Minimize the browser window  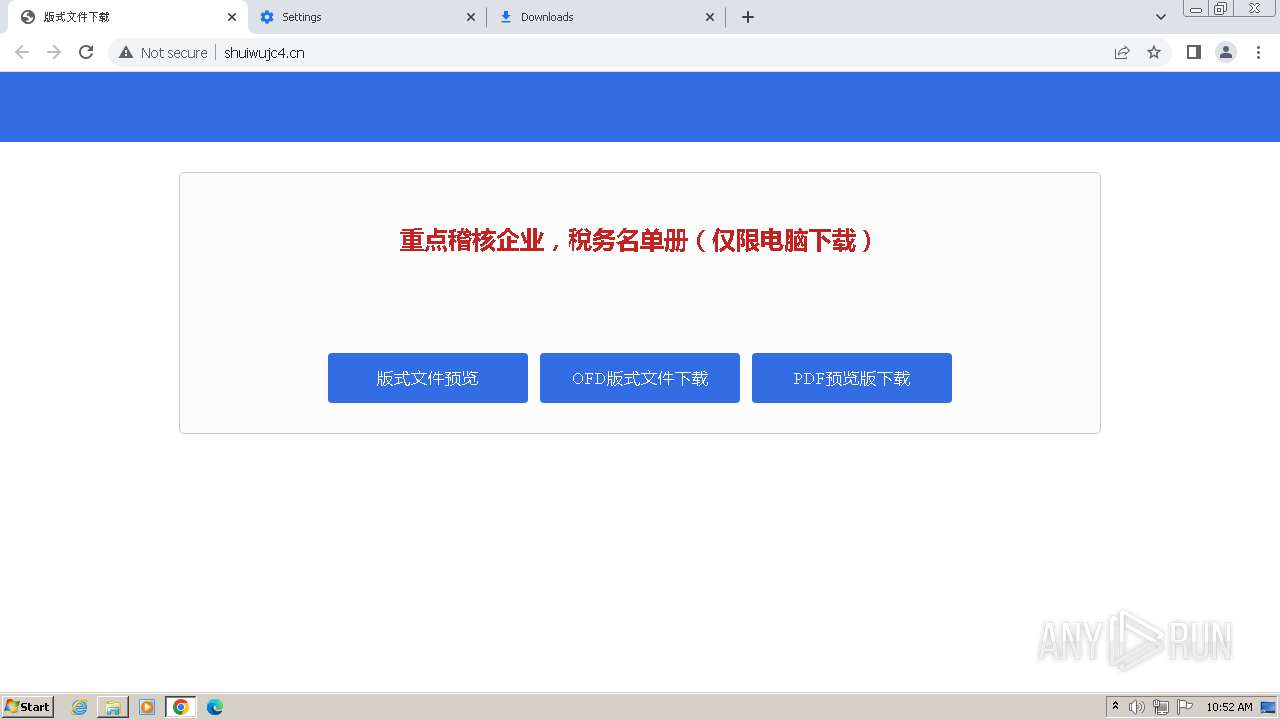pyautogui.click(x=1196, y=8)
